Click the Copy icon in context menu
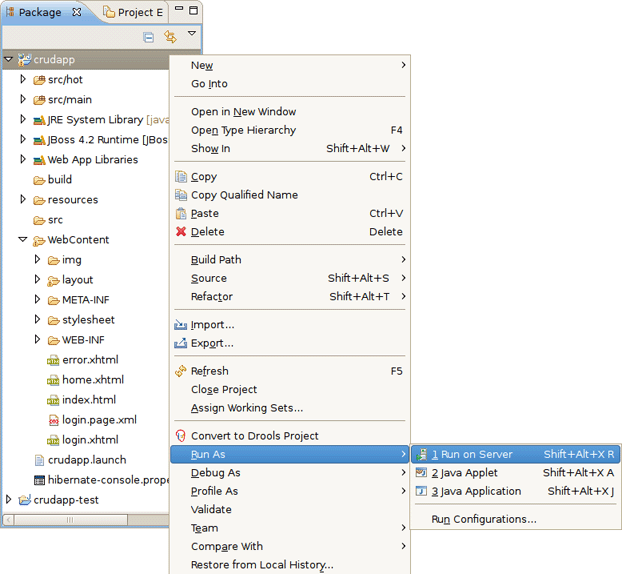 [181, 177]
